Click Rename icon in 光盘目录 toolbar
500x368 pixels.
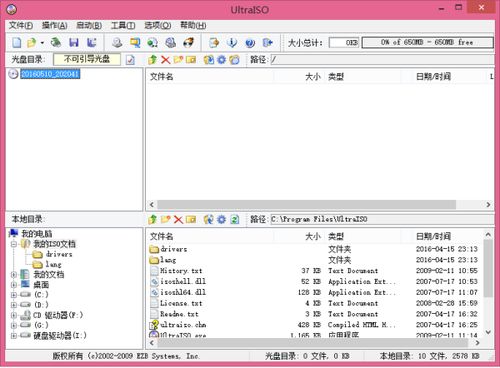tap(191, 60)
